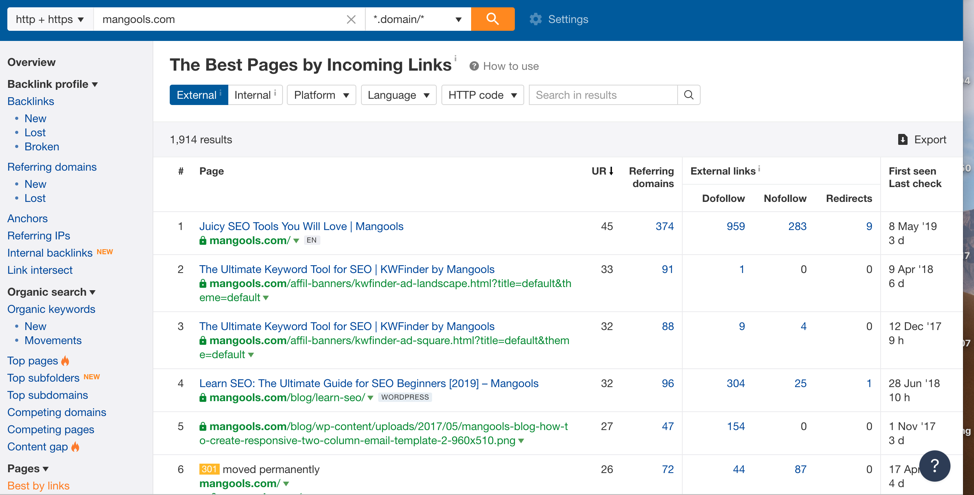Click the orange 301 status badge

tap(209, 470)
